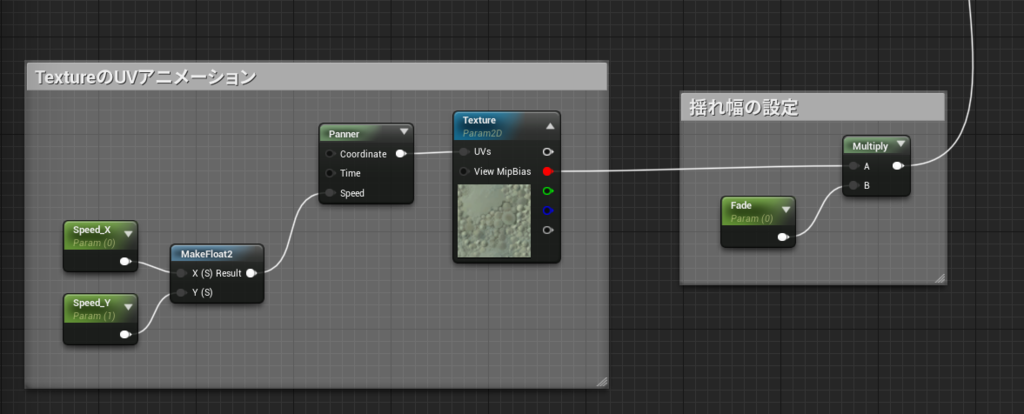Click the Panner output pin
1024x414 pixels.
click(401, 154)
